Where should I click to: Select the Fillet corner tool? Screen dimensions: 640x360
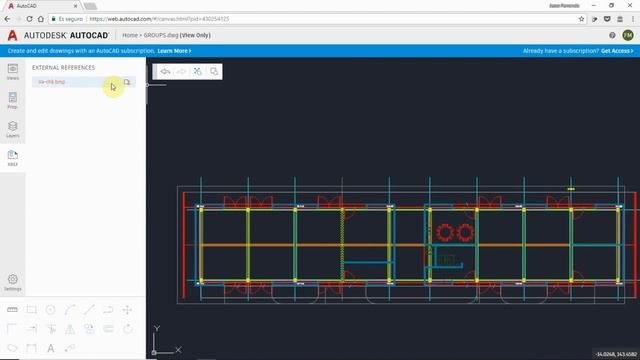tap(12, 329)
